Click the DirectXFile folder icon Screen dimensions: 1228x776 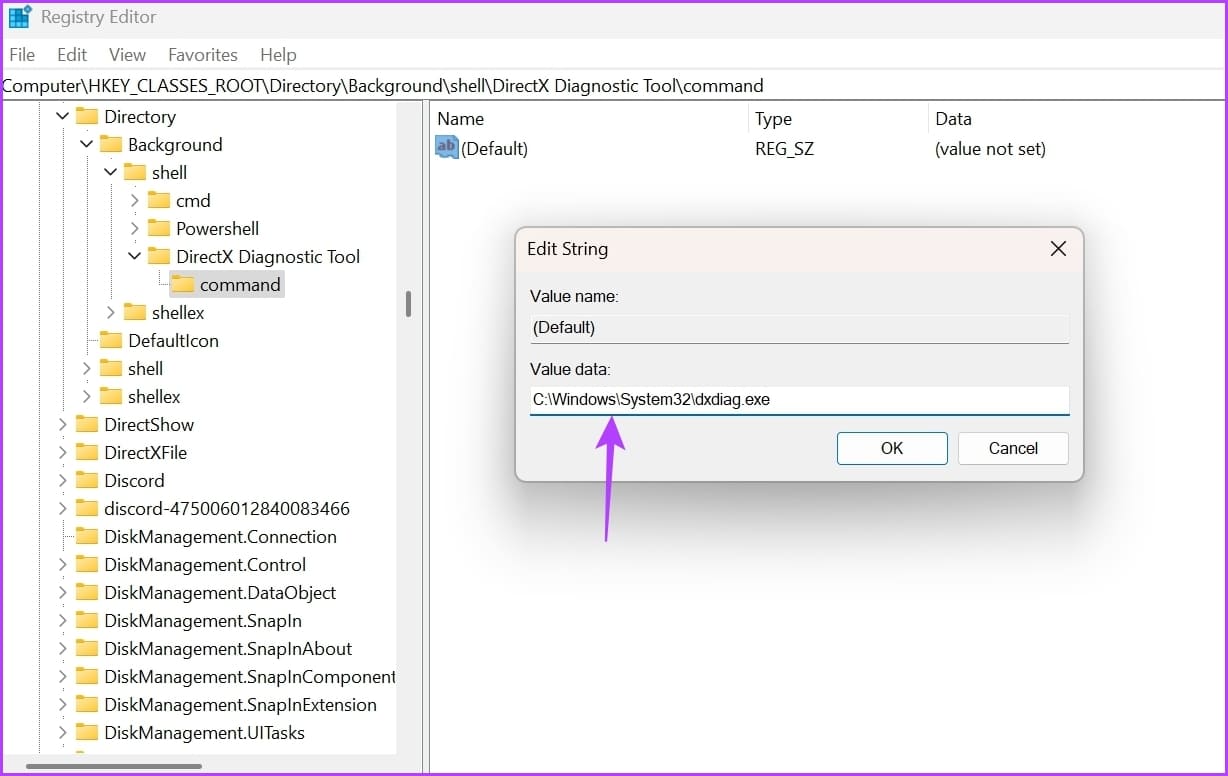click(x=88, y=453)
